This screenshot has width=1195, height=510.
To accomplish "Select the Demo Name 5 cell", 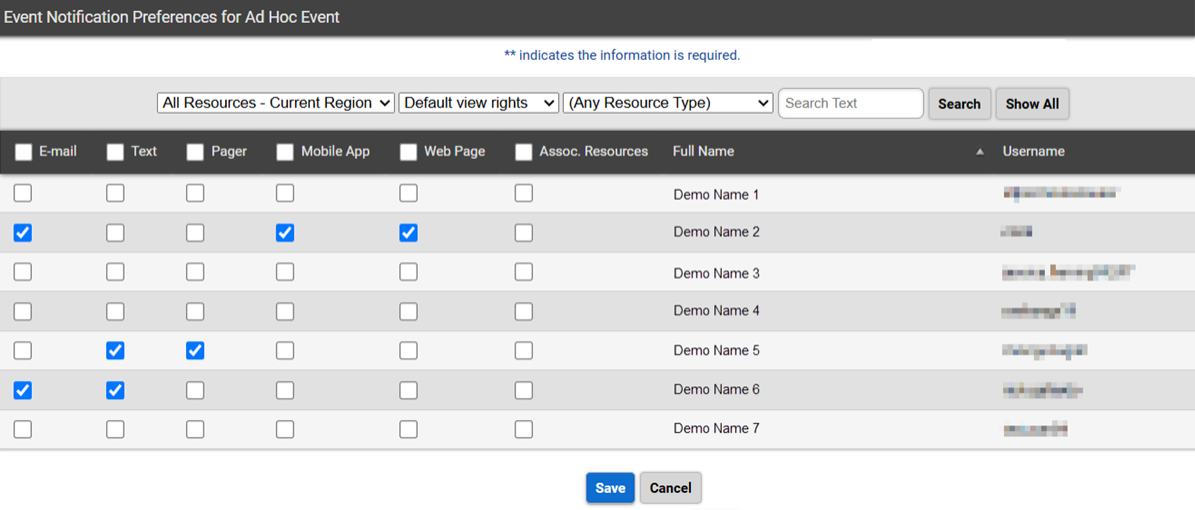I will click(716, 351).
